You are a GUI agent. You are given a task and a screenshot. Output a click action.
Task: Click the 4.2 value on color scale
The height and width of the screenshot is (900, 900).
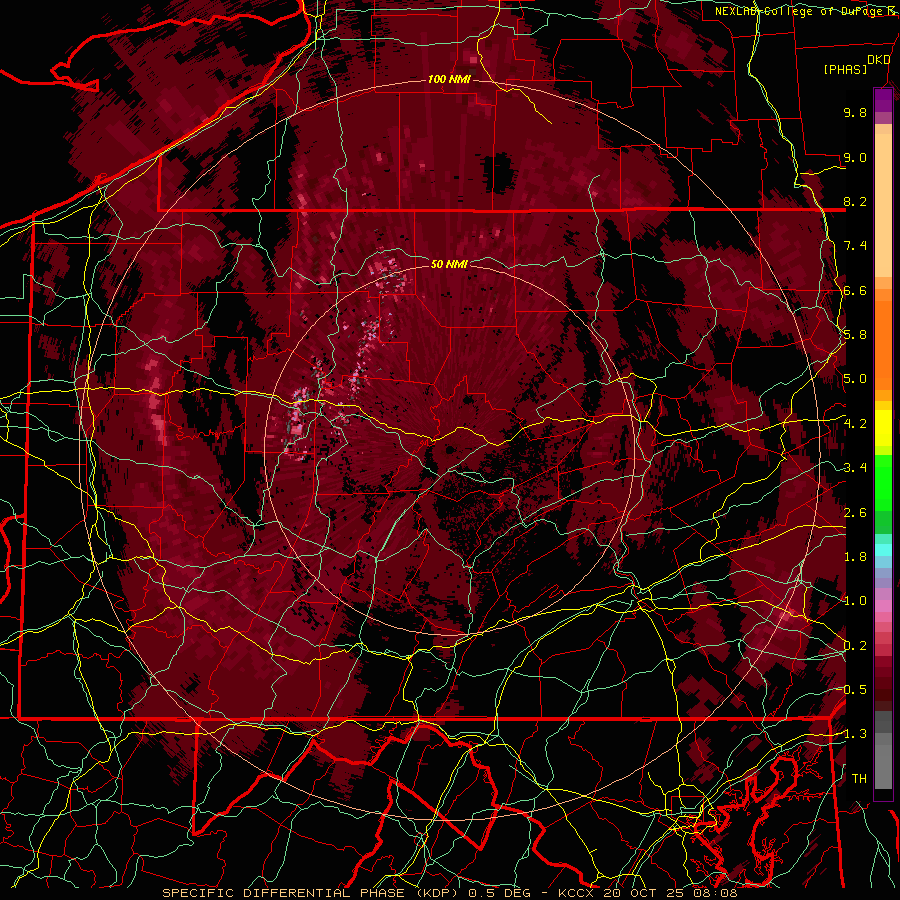(855, 424)
